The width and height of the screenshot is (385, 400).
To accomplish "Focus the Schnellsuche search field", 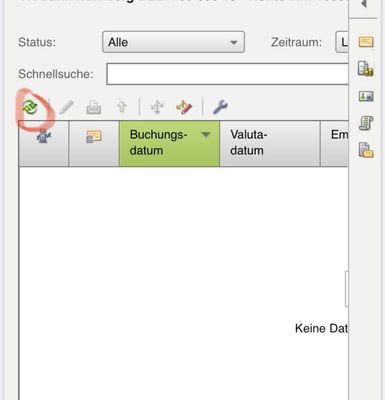I will point(227,74).
